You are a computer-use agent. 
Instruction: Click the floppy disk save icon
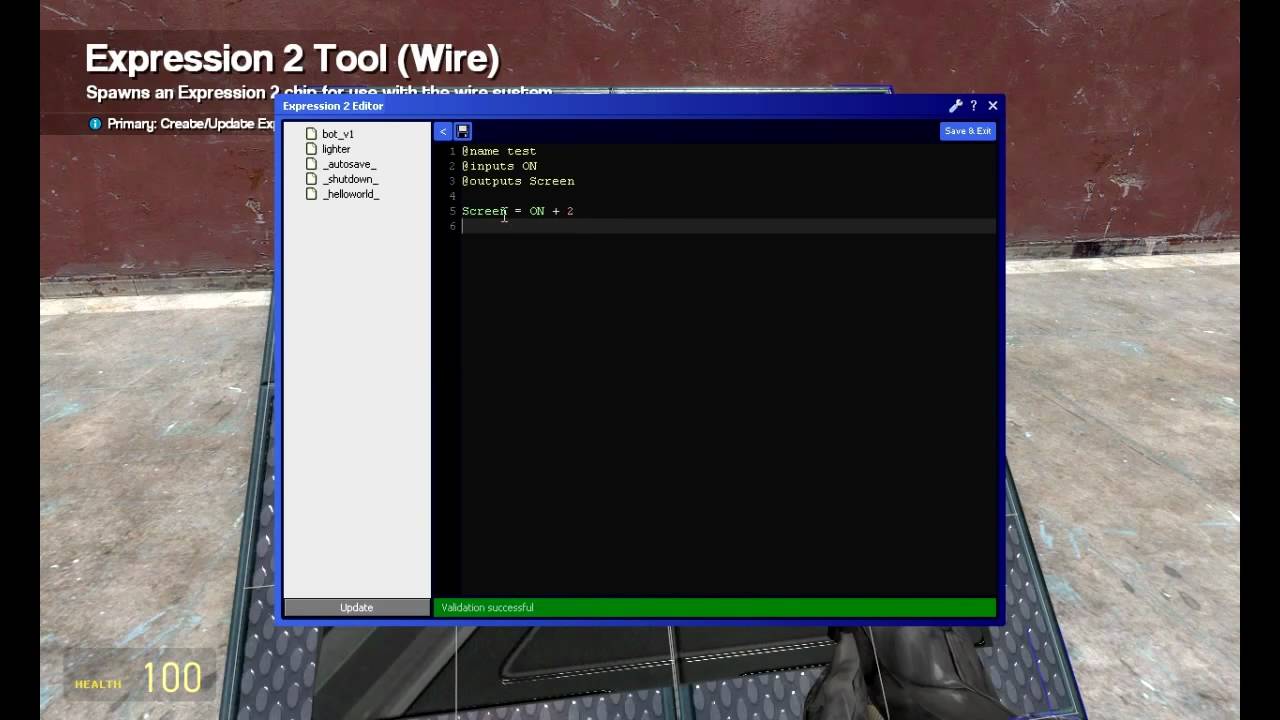(463, 131)
